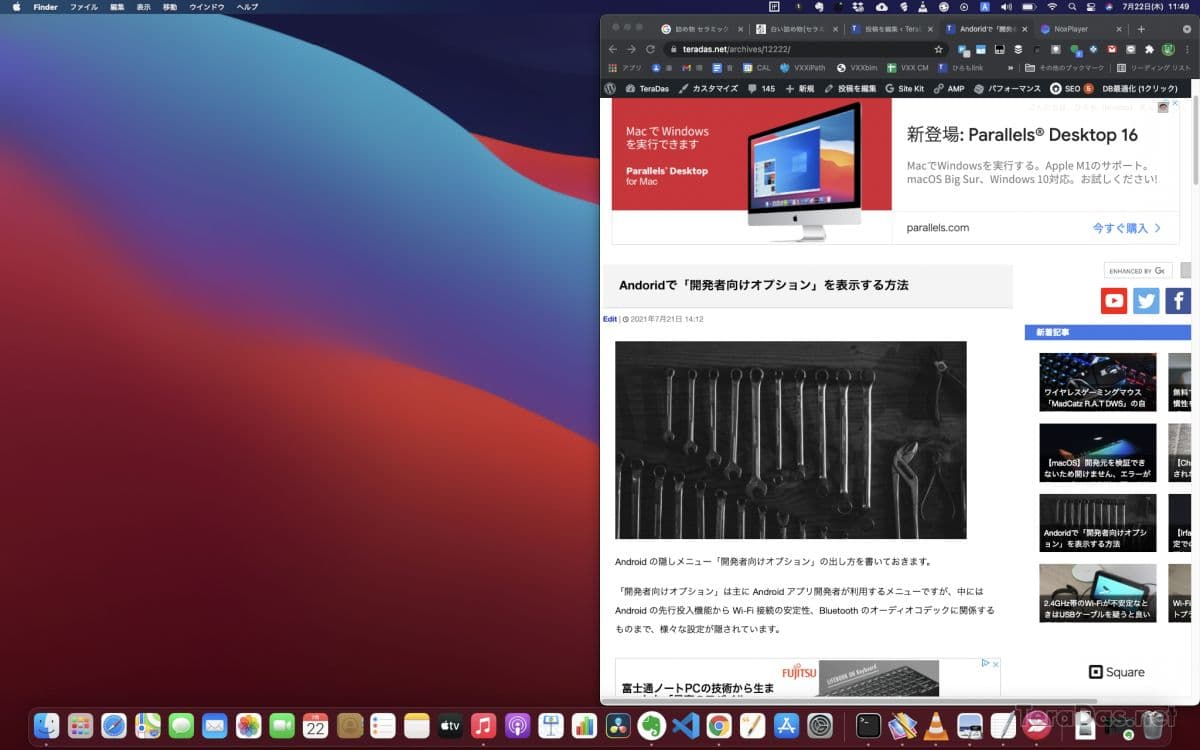Image resolution: width=1200 pixels, height=750 pixels.
Task: Launch DaVinci Resolve from the Dock
Action: [x=618, y=726]
